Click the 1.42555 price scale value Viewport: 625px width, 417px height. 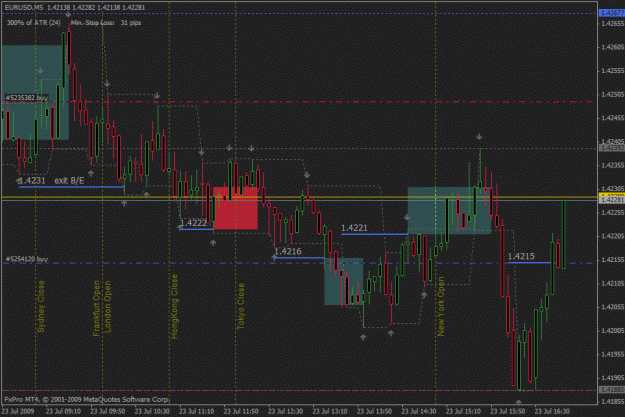coord(612,71)
